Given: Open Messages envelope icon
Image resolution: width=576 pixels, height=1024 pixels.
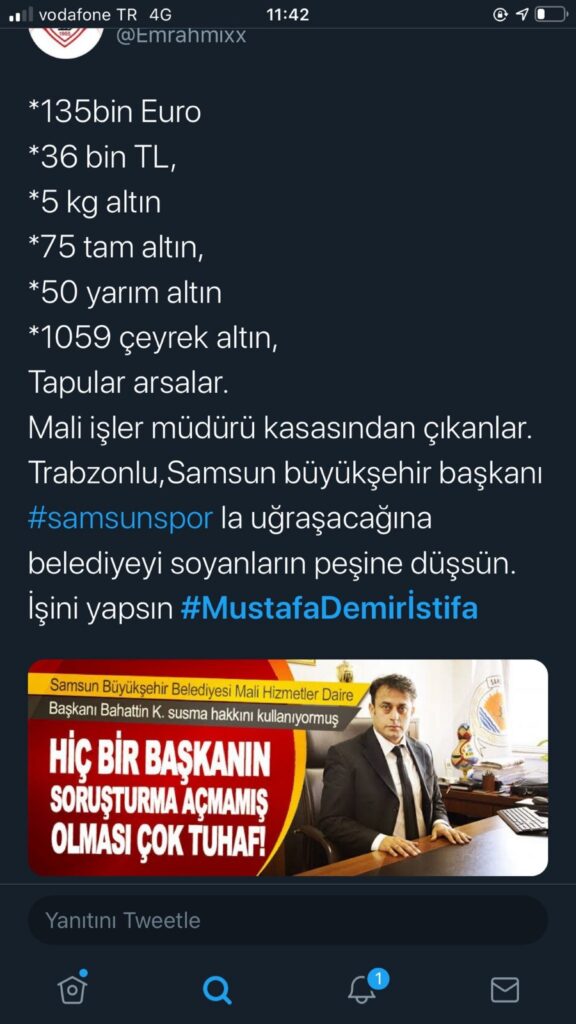Looking at the screenshot, I should 504,990.
